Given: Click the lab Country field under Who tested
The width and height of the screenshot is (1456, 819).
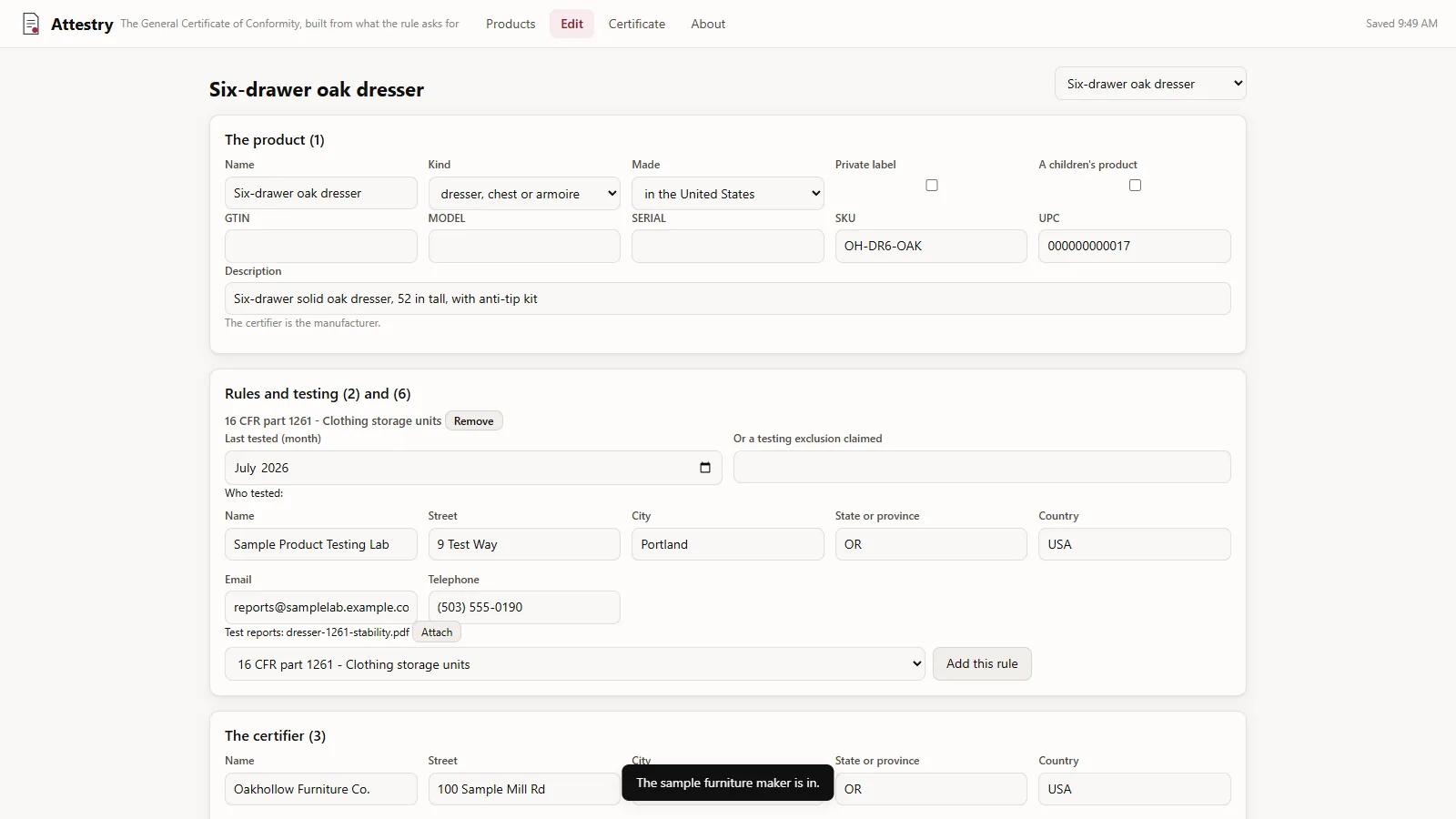Looking at the screenshot, I should (1135, 544).
